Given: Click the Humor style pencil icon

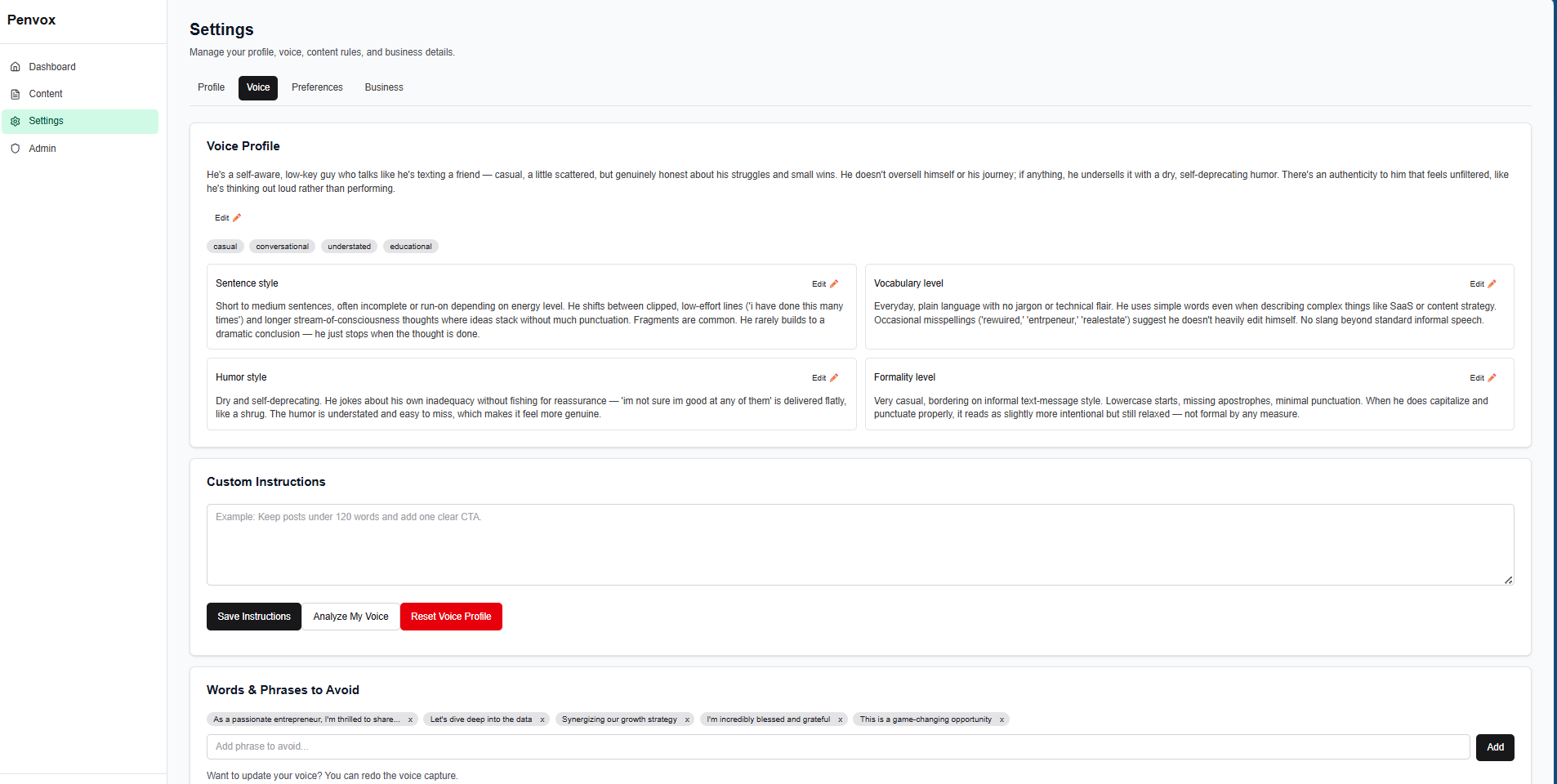Looking at the screenshot, I should coord(834,378).
